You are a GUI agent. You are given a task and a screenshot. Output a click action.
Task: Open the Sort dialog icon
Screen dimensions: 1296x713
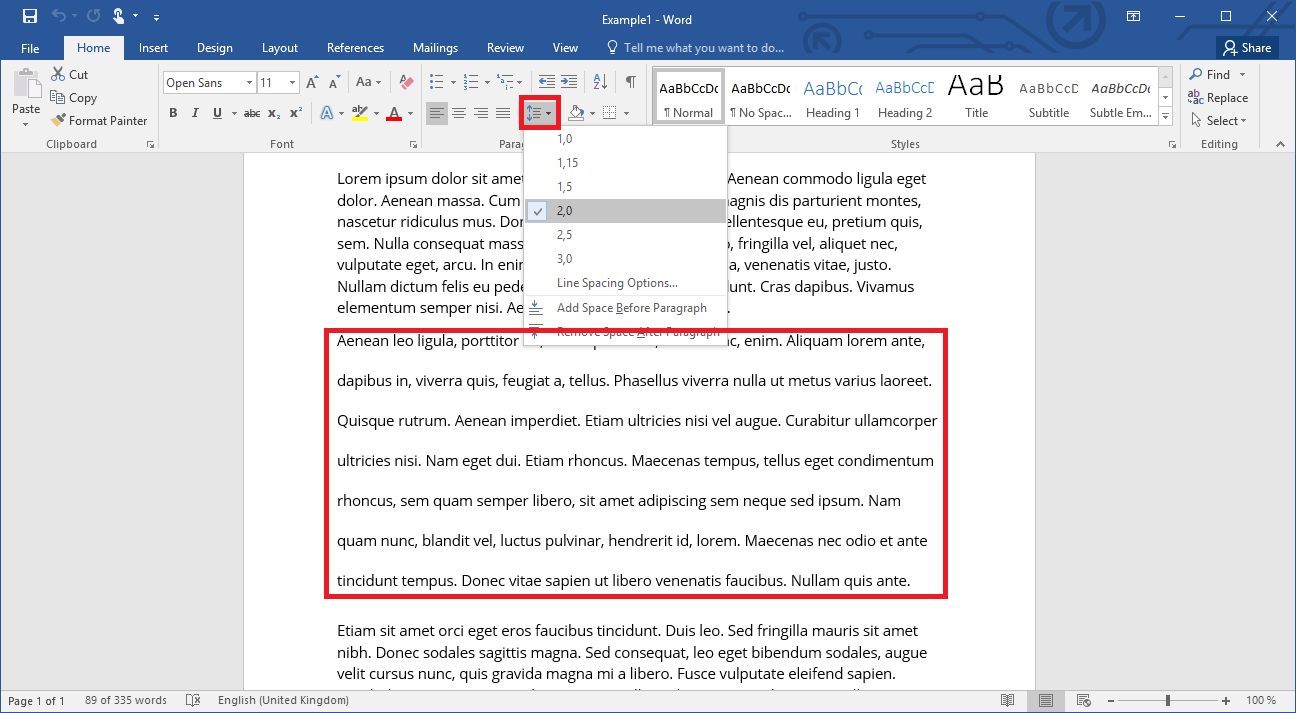point(599,82)
